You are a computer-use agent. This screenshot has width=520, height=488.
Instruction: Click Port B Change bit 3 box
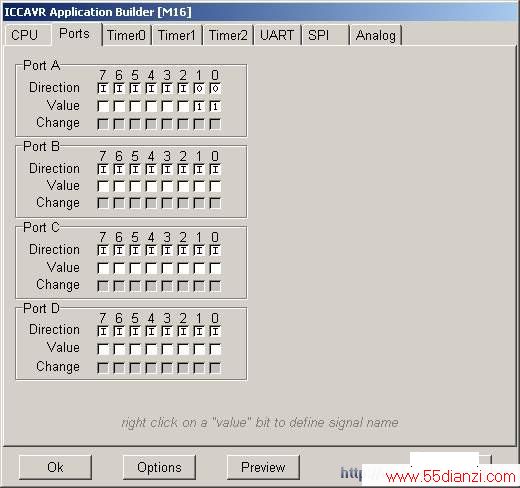click(x=167, y=203)
